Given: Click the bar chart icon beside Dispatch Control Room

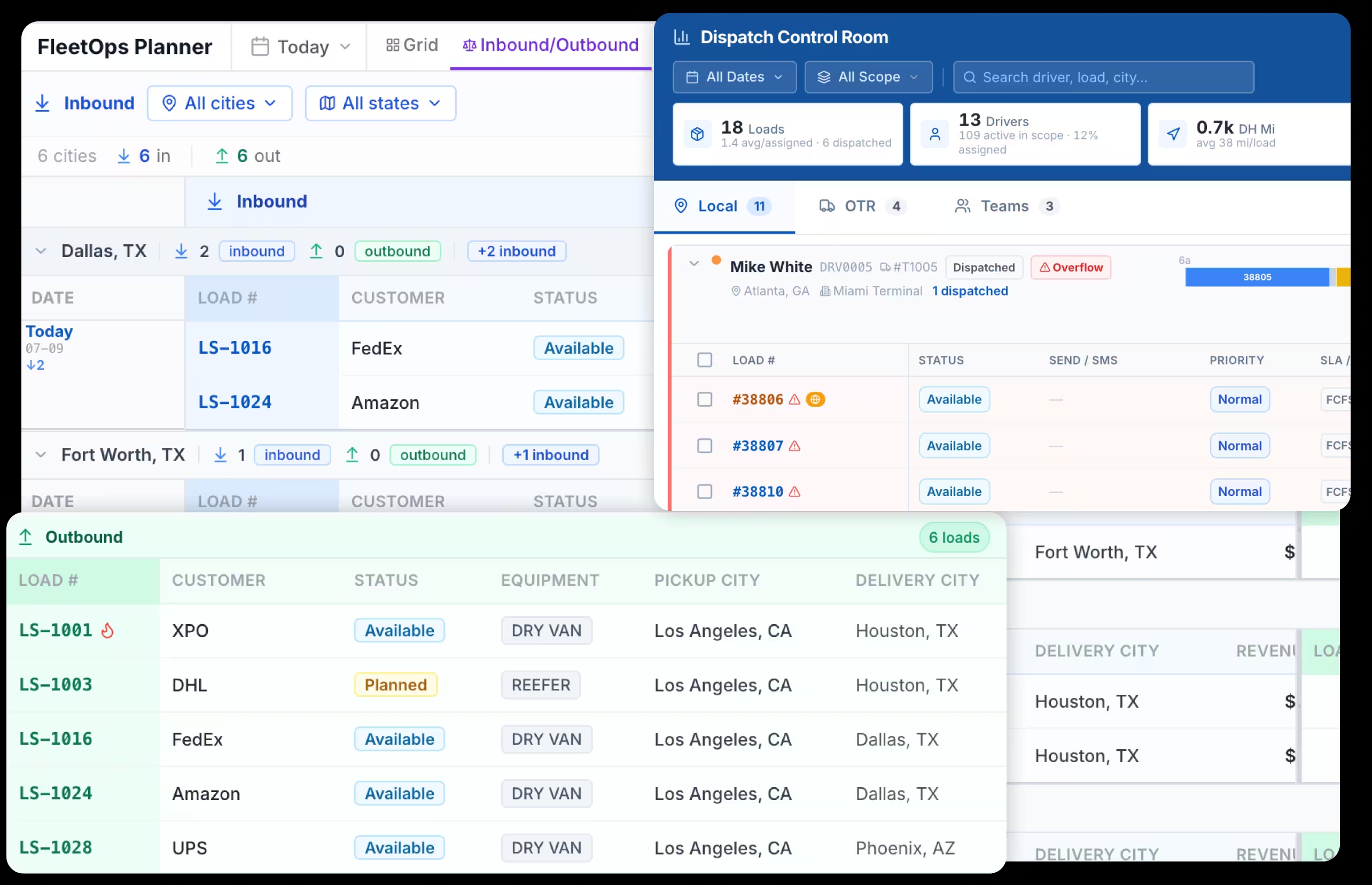Looking at the screenshot, I should (x=681, y=37).
